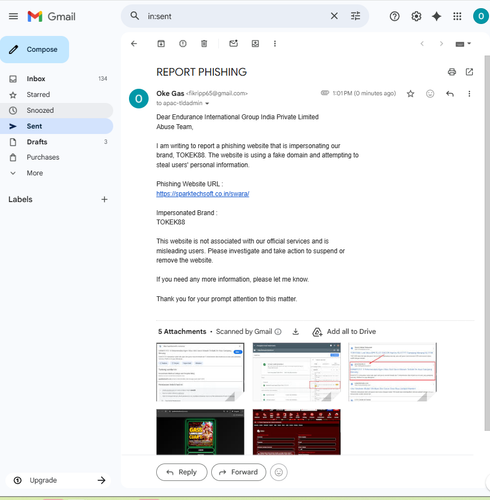Screen dimensions: 490x500
Task: Click the search magnifier icon
Action: click(x=135, y=16)
